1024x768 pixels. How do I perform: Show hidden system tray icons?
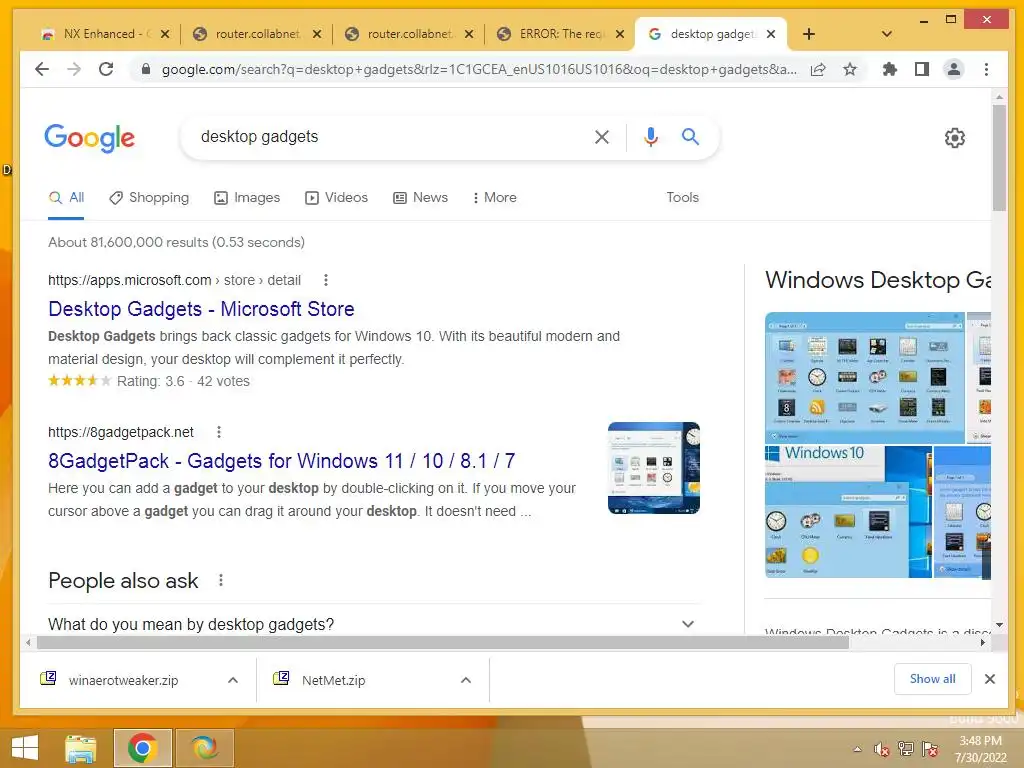(857, 749)
